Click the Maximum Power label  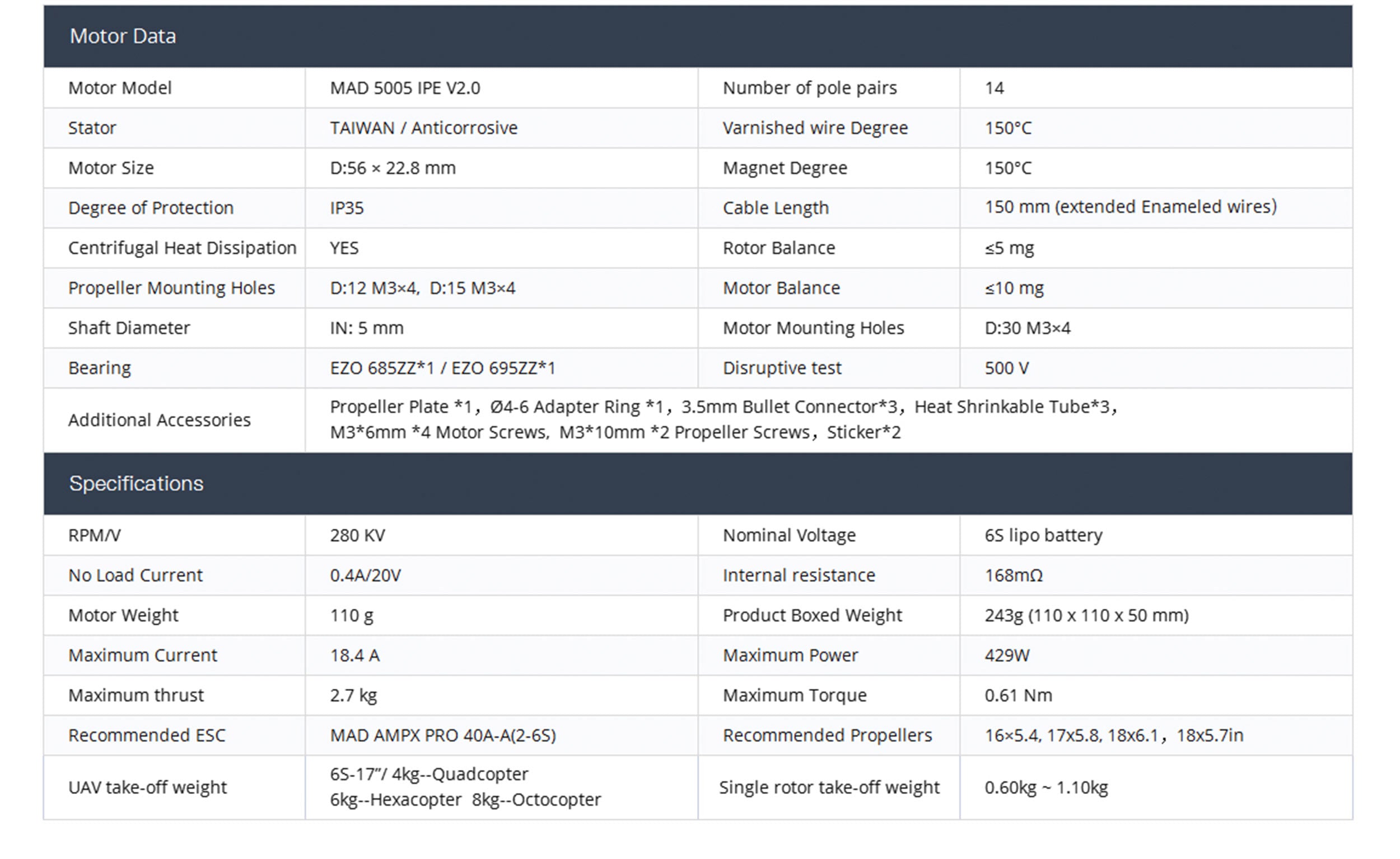point(790,656)
